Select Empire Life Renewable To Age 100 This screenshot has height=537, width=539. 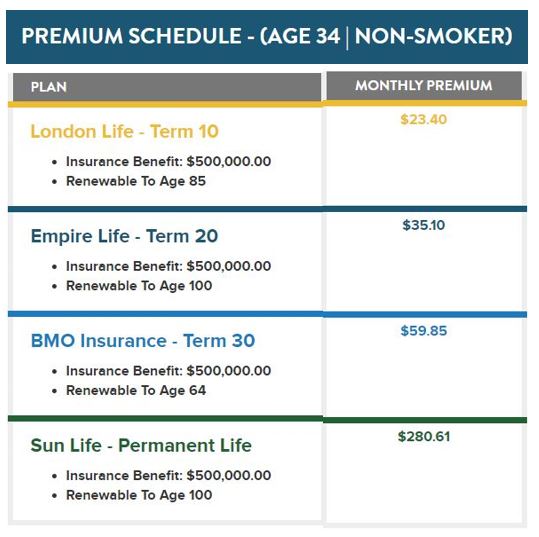139,286
